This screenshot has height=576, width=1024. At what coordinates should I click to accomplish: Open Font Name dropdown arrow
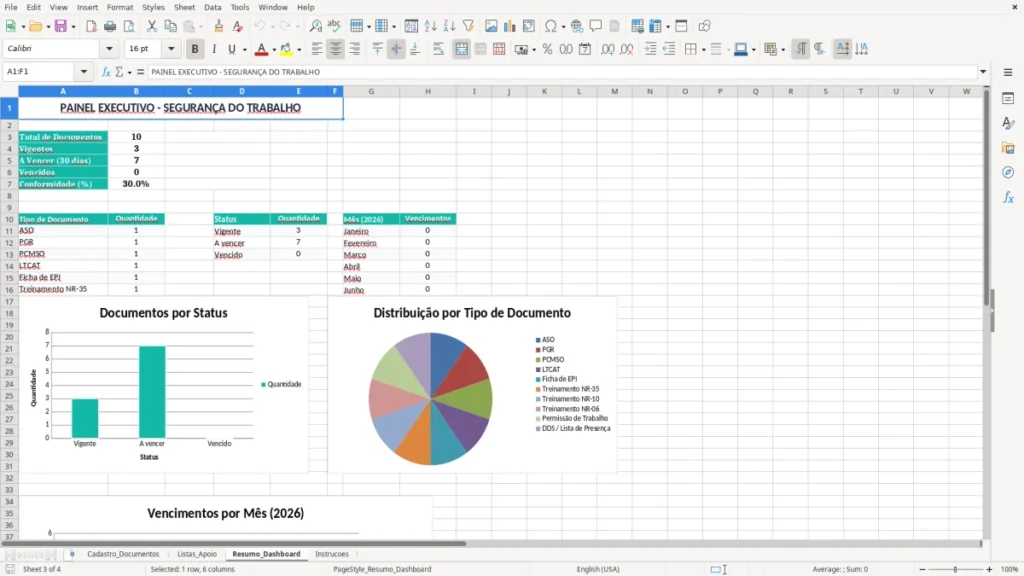pyautogui.click(x=109, y=48)
